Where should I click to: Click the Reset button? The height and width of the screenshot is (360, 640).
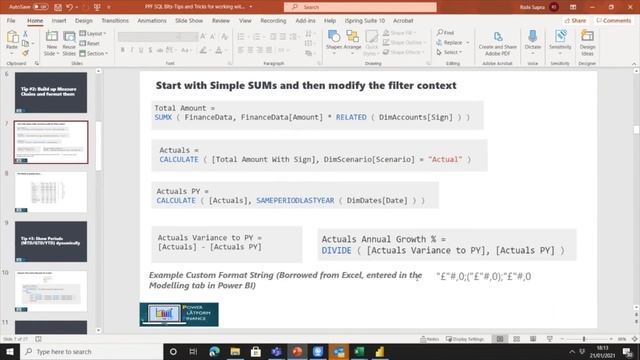coord(90,43)
